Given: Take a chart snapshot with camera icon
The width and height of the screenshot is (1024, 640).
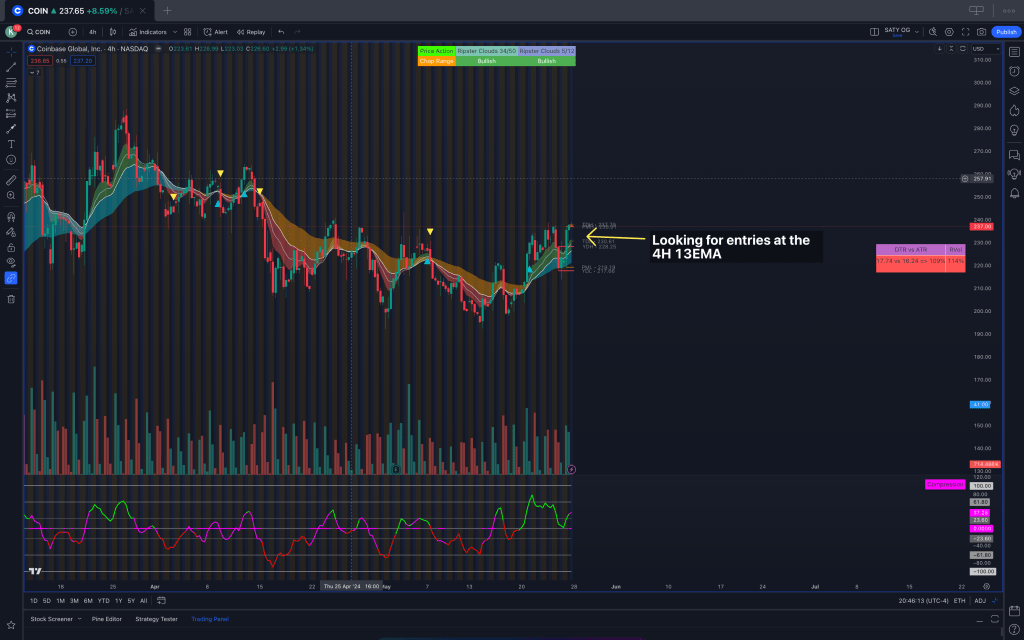Looking at the screenshot, I should click(981, 32).
